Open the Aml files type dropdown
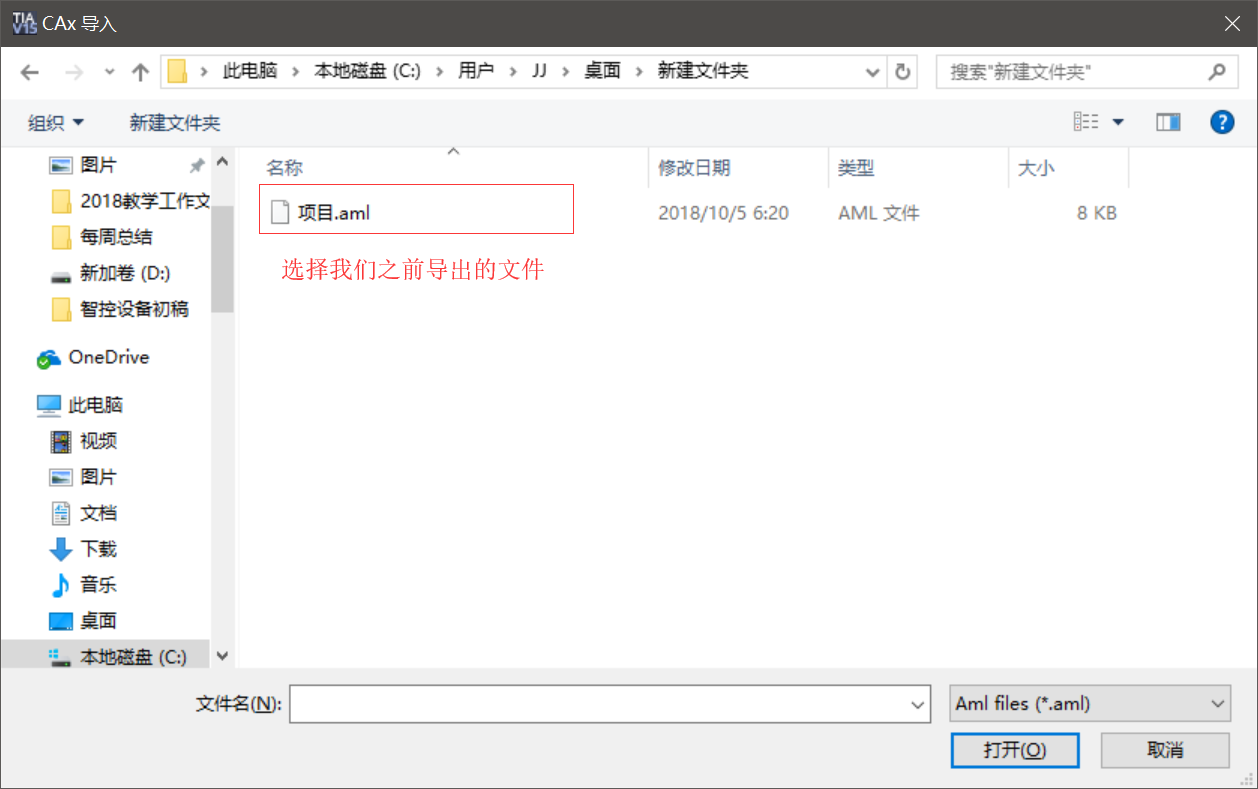The image size is (1258, 789). pyautogui.click(x=1089, y=704)
